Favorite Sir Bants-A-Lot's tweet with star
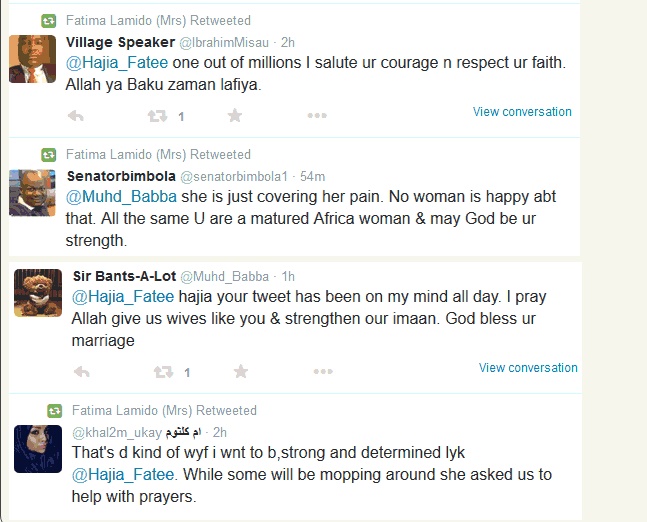Viewport: 647px width, 522px height. (x=241, y=372)
